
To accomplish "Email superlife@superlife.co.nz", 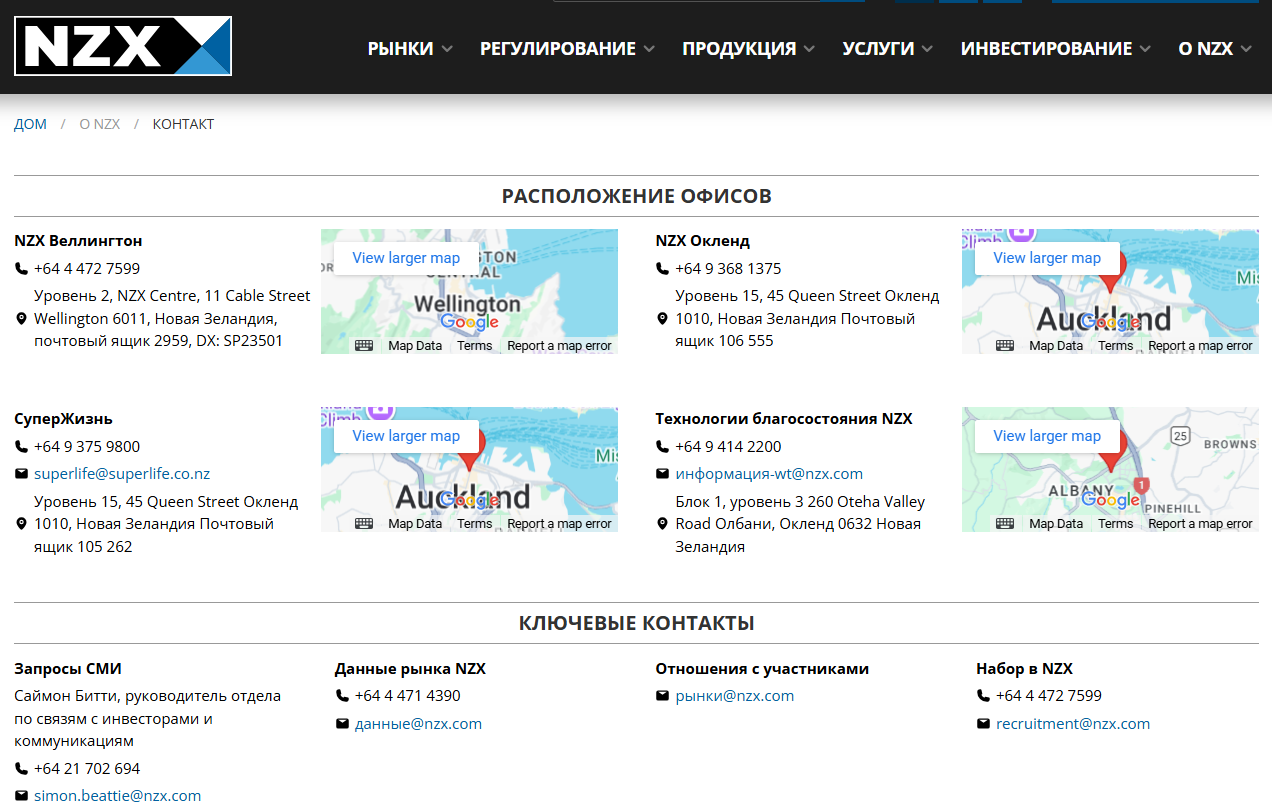I will pos(122,474).
